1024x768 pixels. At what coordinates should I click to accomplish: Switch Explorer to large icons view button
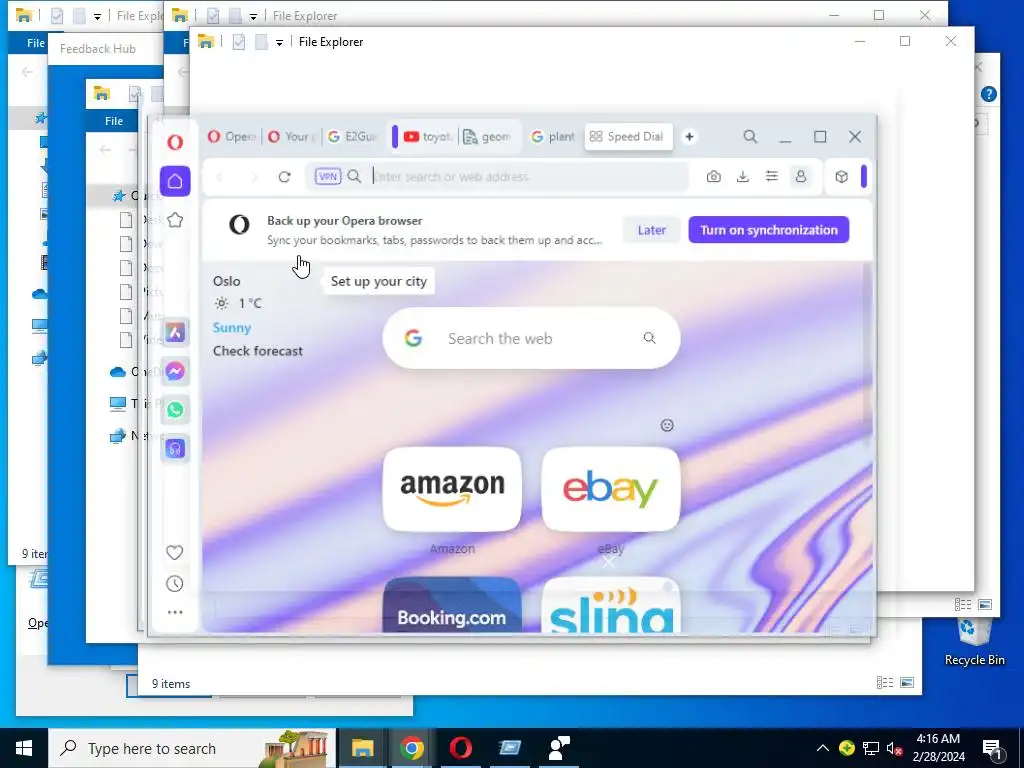click(x=985, y=605)
